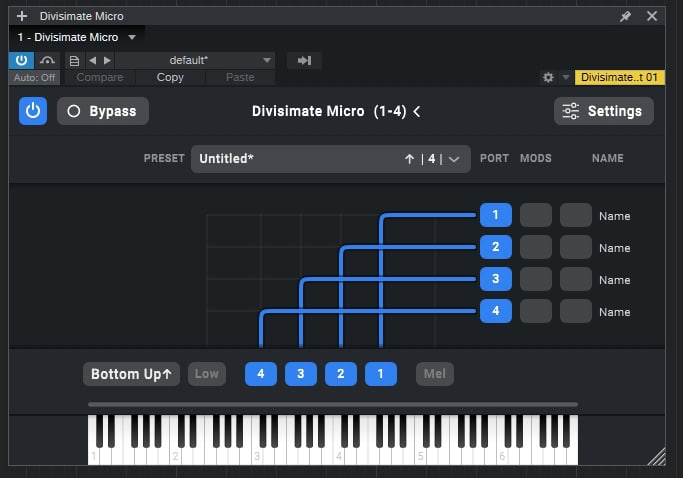Click the plus icon in title bar
This screenshot has width=683, height=478.
[x=22, y=16]
